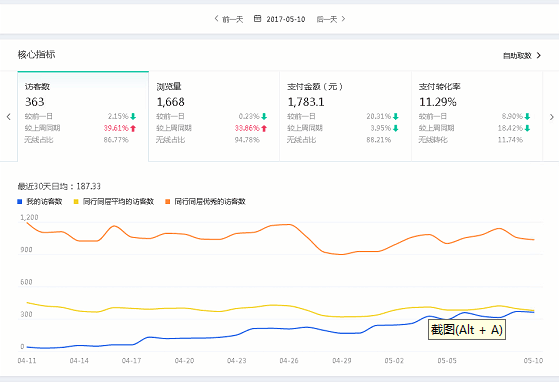The width and height of the screenshot is (559, 382).
Task: Open the calendar icon date picker
Action: click(x=257, y=19)
